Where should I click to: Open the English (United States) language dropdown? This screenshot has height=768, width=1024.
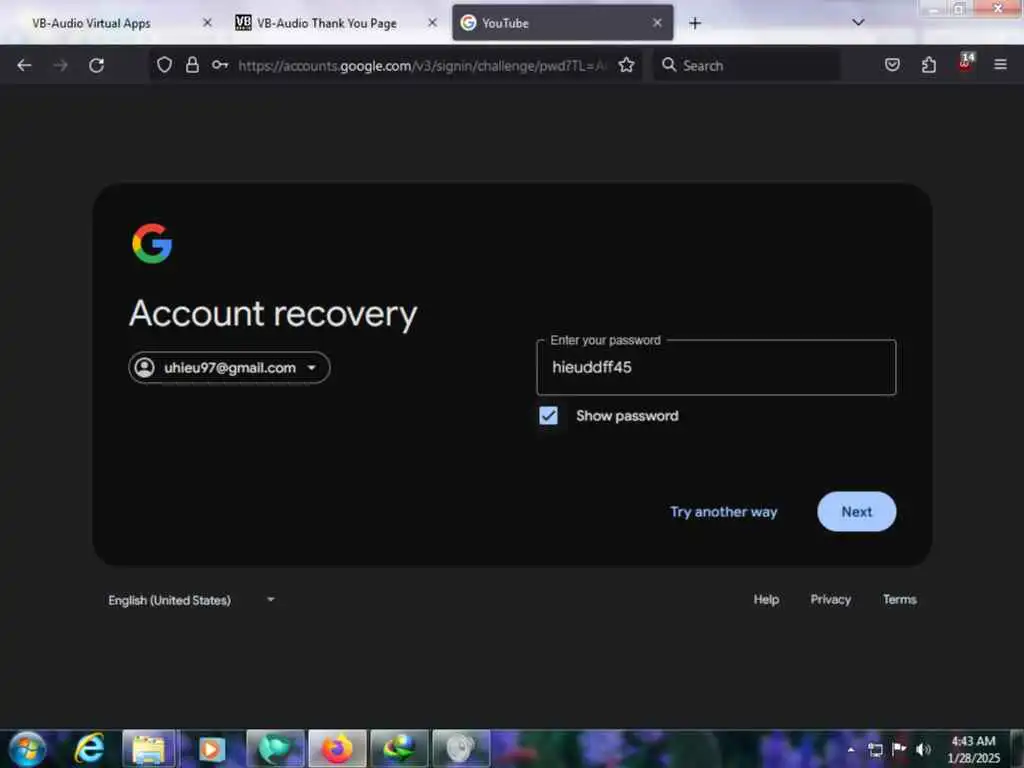click(x=191, y=600)
